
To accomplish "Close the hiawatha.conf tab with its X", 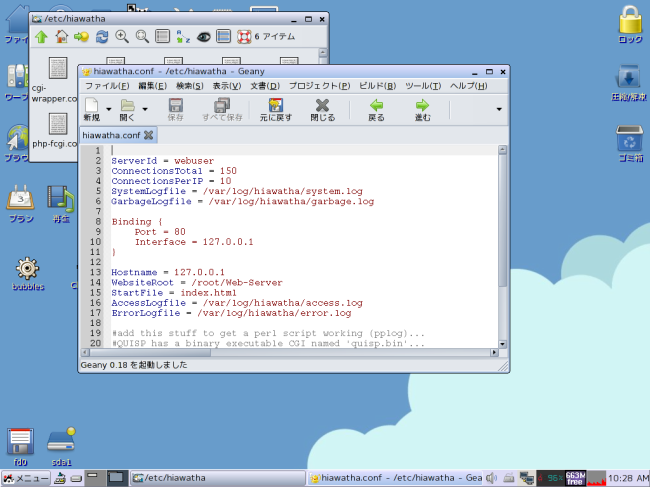I will pyautogui.click(x=148, y=135).
